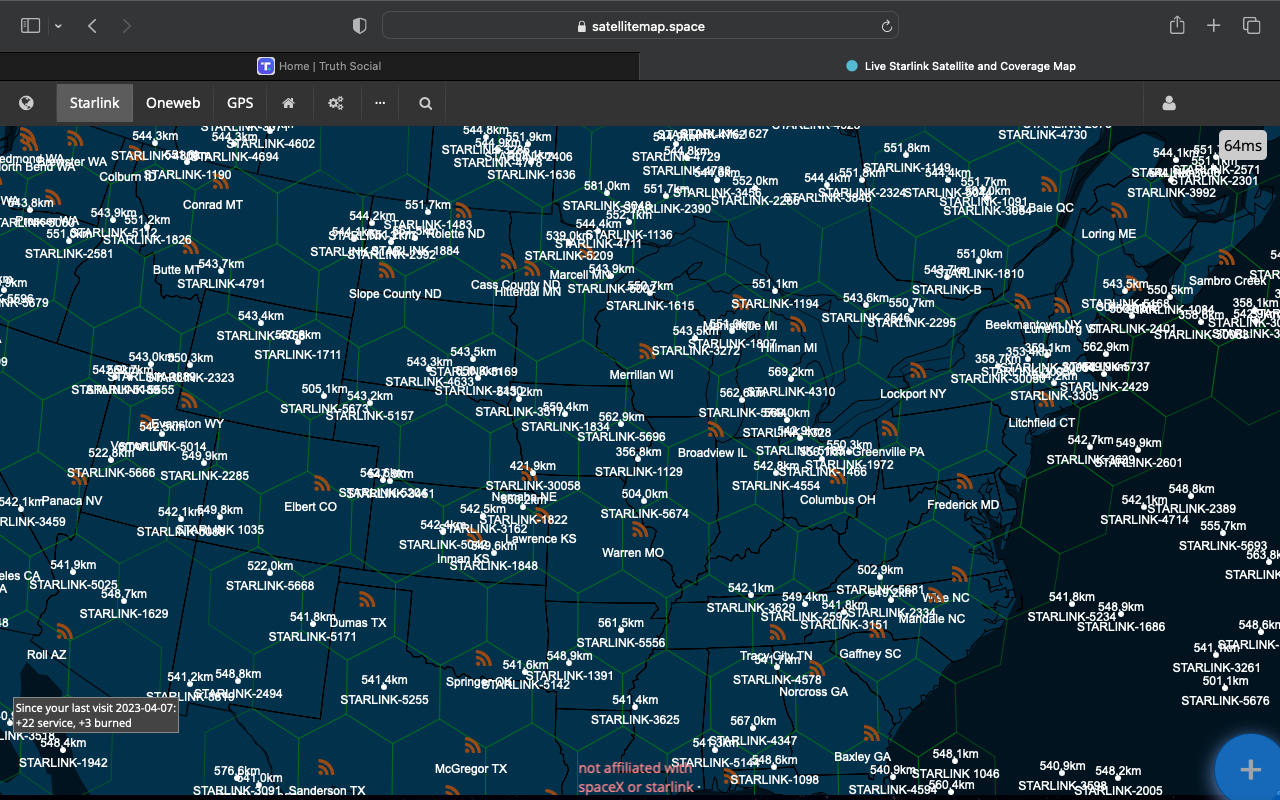Click the 64ms latency badge
This screenshot has width=1280, height=800.
pos(1243,145)
